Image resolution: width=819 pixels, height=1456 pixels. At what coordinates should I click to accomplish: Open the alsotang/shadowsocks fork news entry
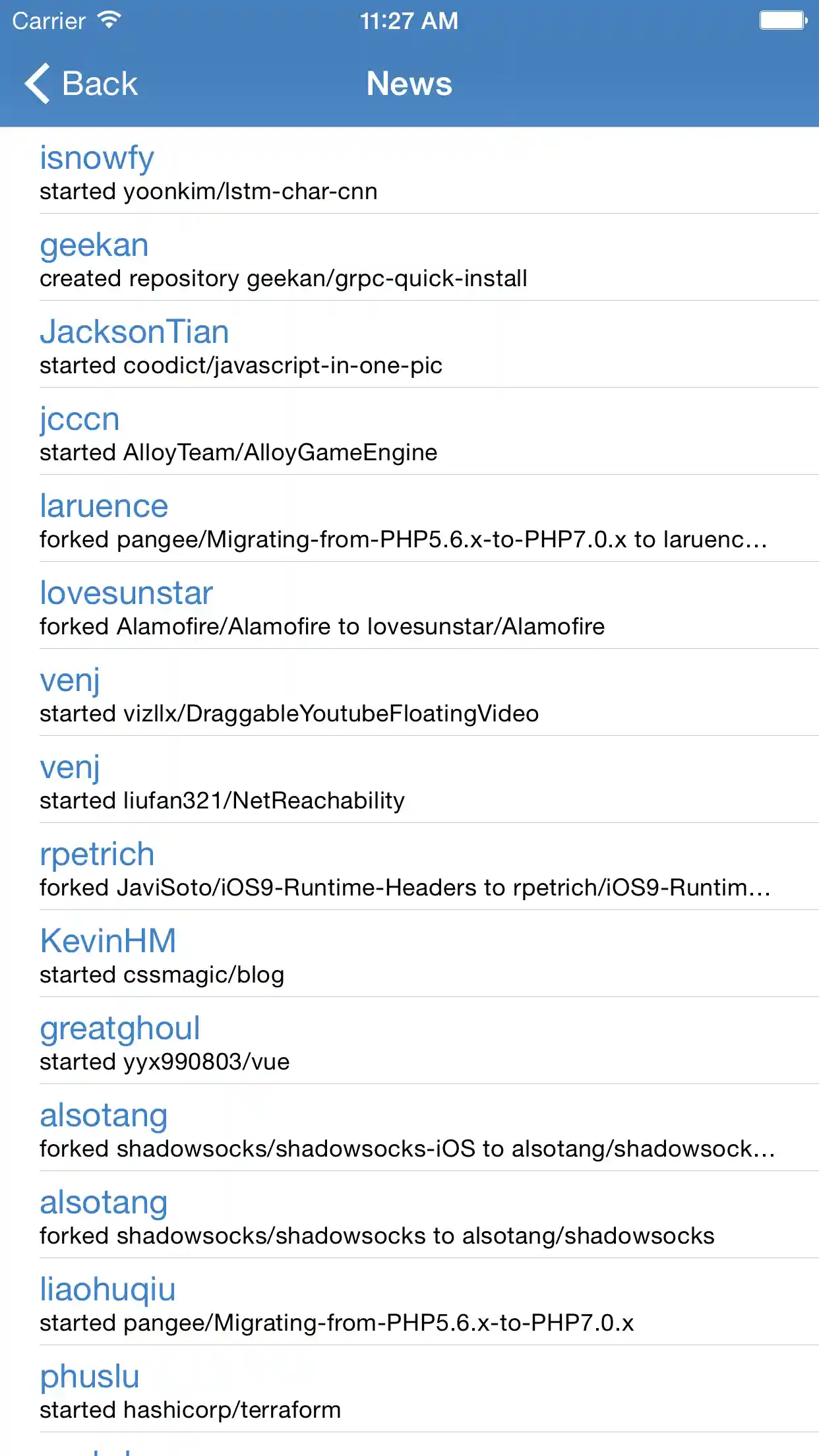click(377, 1236)
